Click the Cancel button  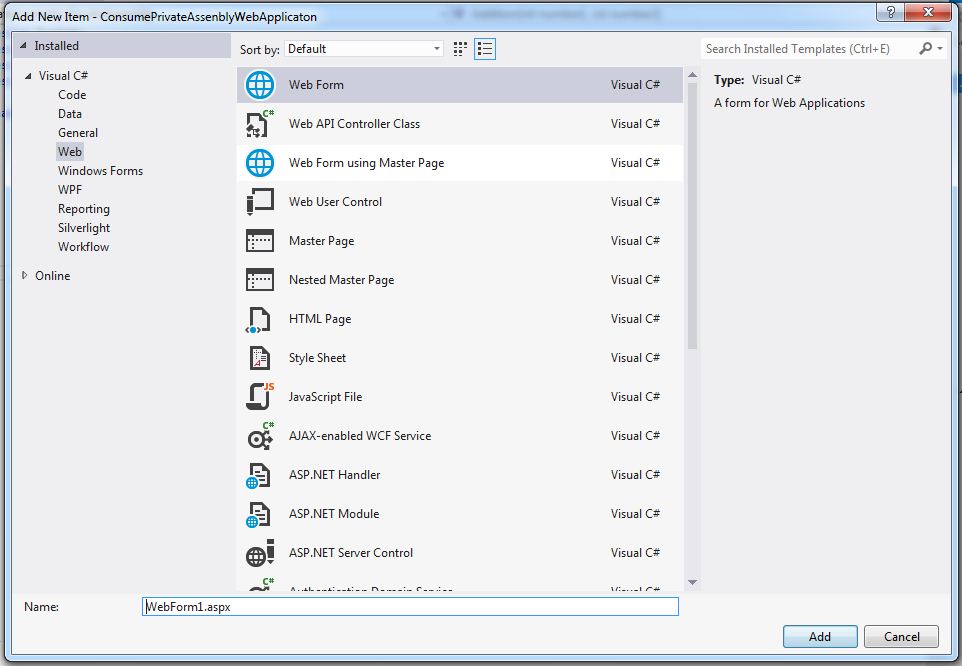(901, 637)
